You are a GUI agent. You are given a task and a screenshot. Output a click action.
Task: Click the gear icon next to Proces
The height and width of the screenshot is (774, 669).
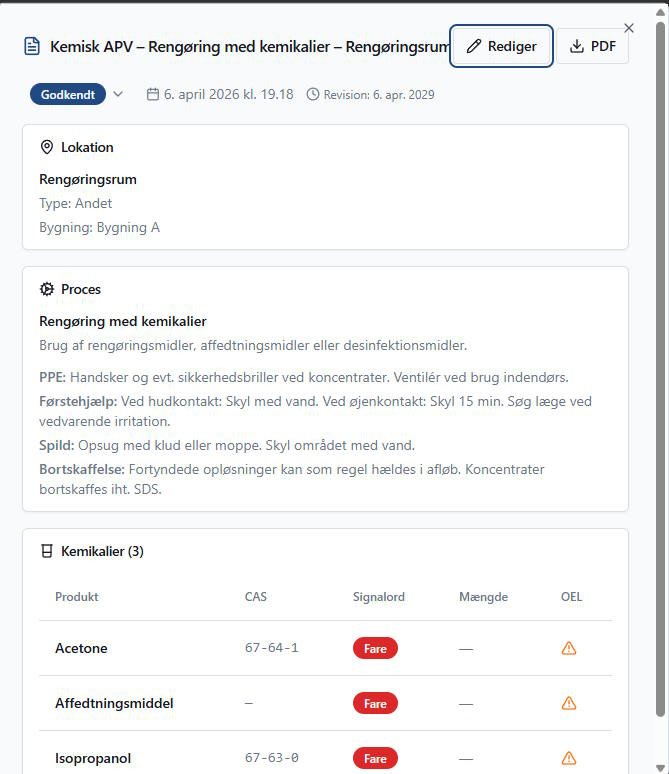tap(46, 289)
